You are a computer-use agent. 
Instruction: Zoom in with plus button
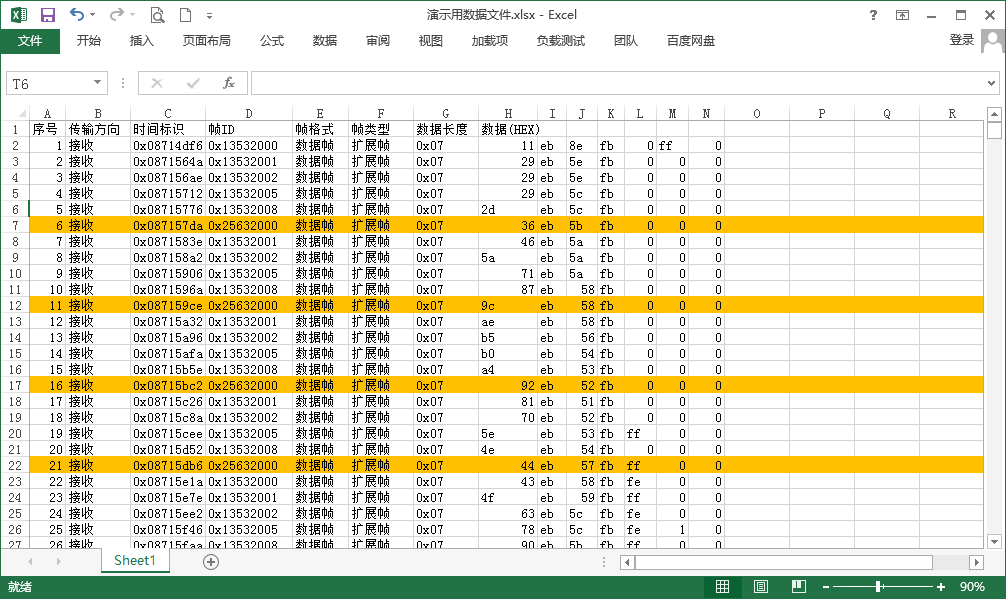point(941,587)
